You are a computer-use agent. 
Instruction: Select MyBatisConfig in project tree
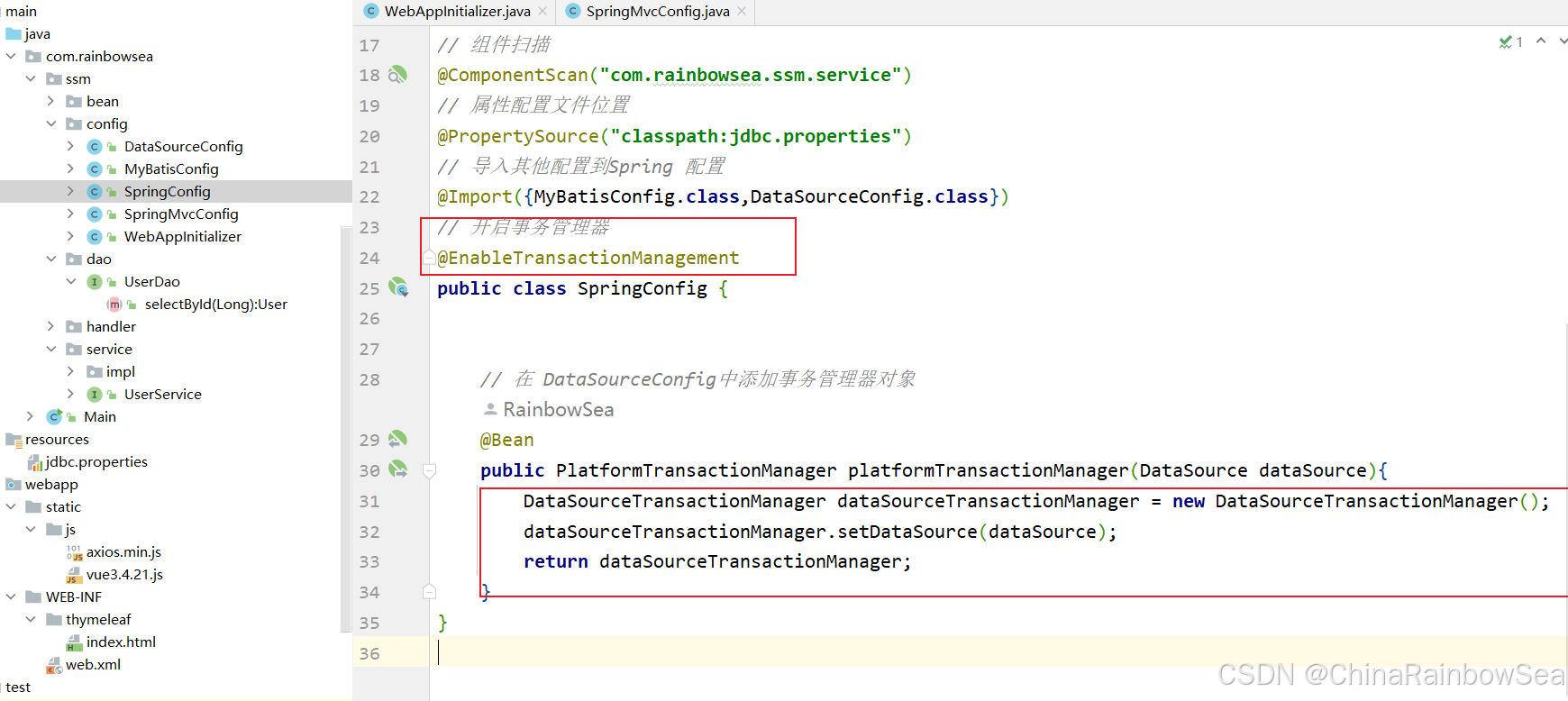click(x=171, y=168)
